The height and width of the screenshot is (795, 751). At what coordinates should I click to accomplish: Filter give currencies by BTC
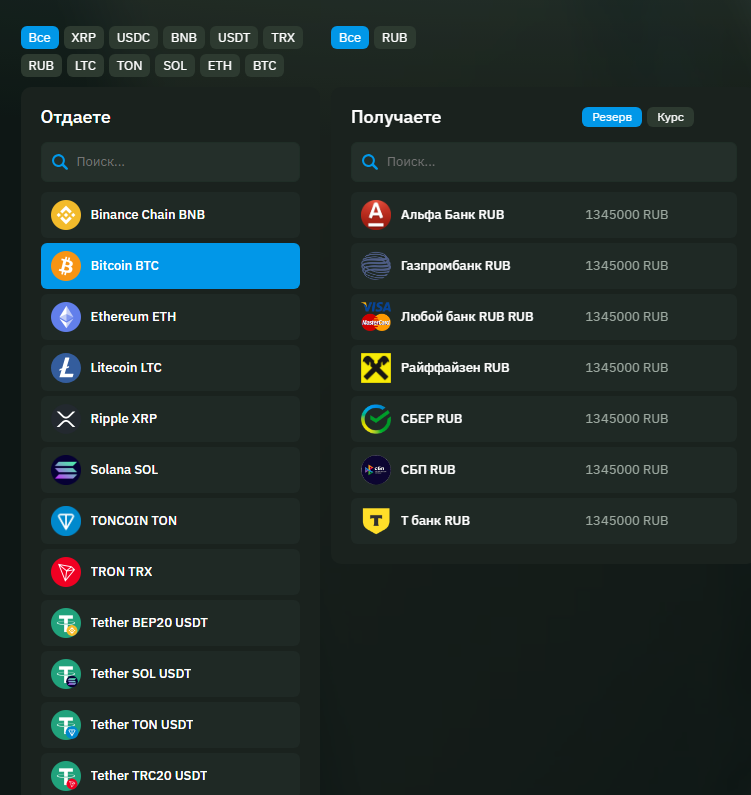click(x=264, y=65)
